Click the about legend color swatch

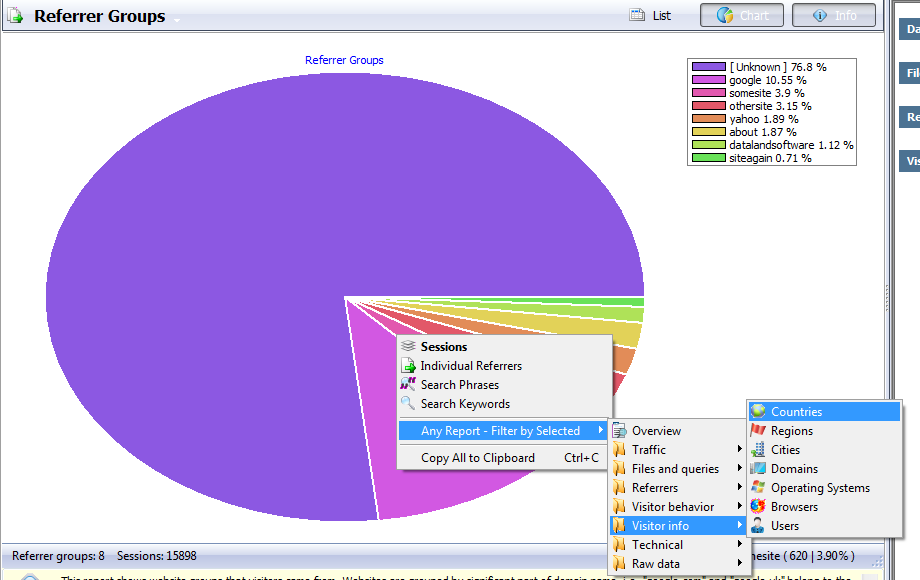[x=709, y=132]
